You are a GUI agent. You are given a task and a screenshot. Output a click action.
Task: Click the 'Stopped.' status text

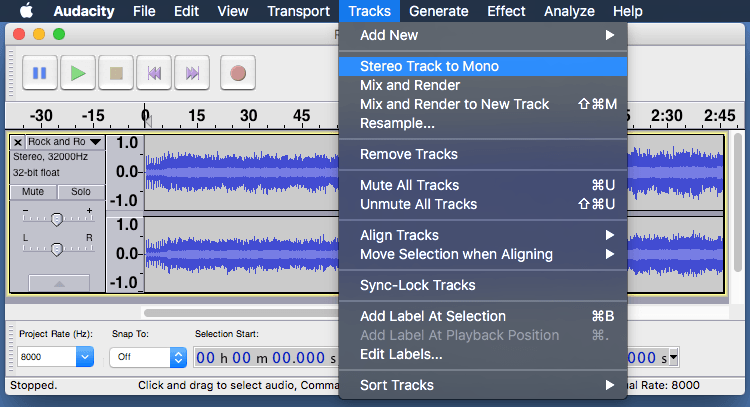pos(33,385)
